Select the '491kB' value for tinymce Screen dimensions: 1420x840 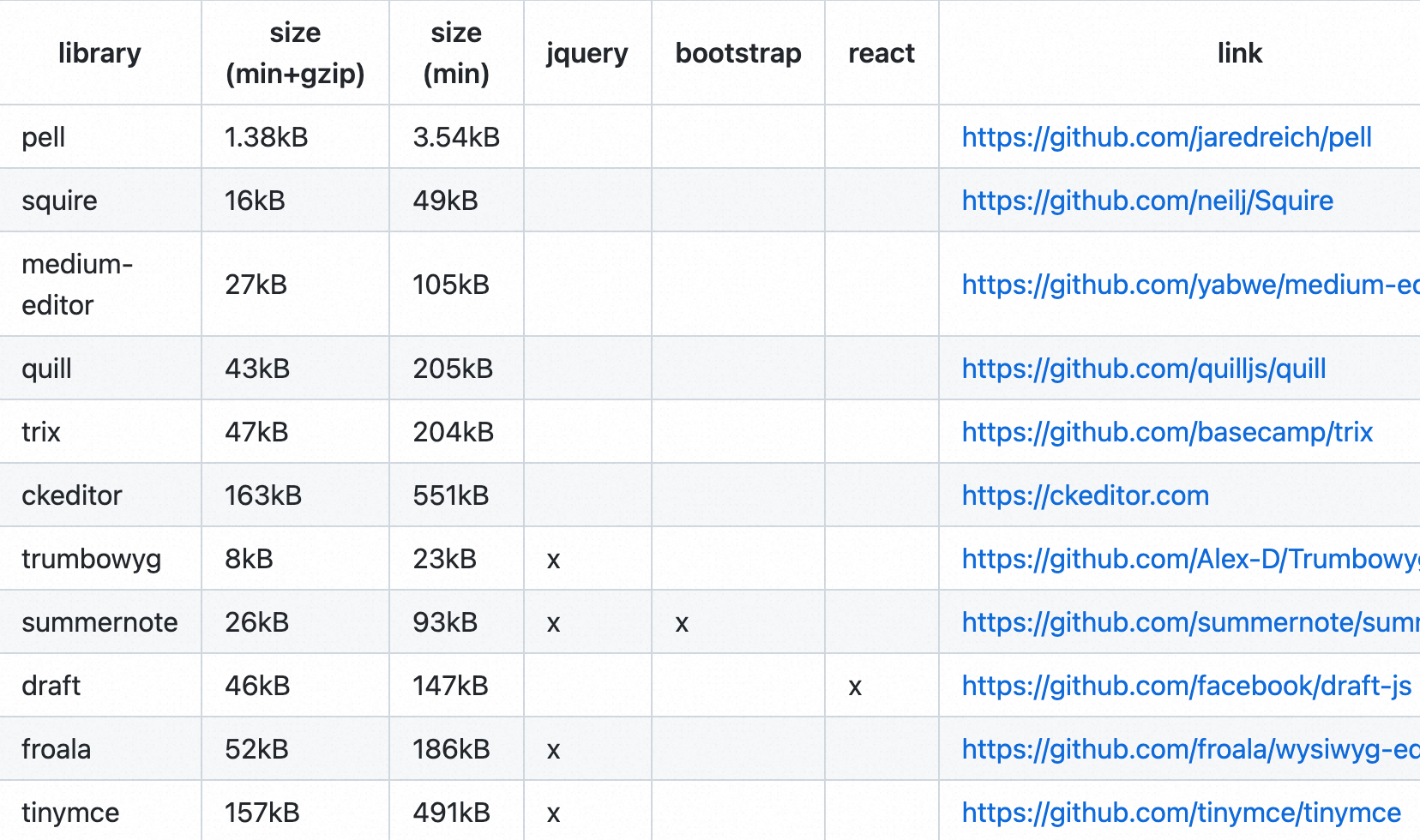[x=452, y=813]
